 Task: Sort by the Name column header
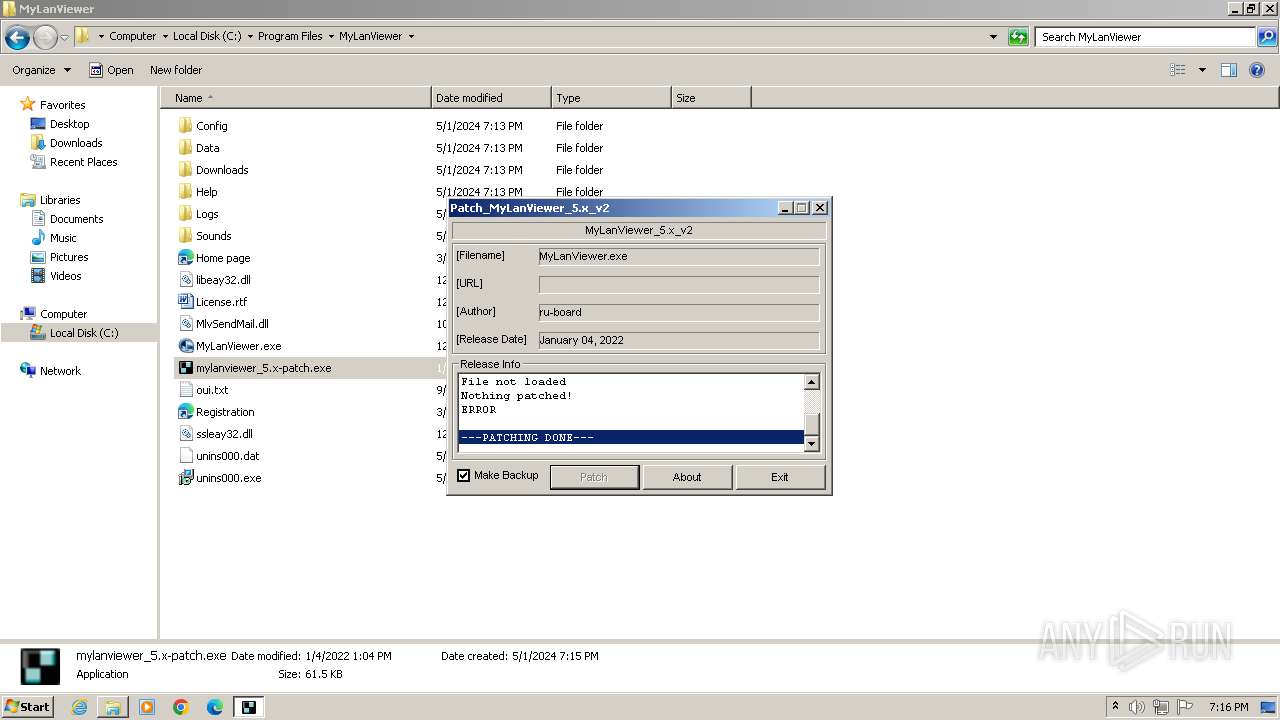tap(296, 98)
